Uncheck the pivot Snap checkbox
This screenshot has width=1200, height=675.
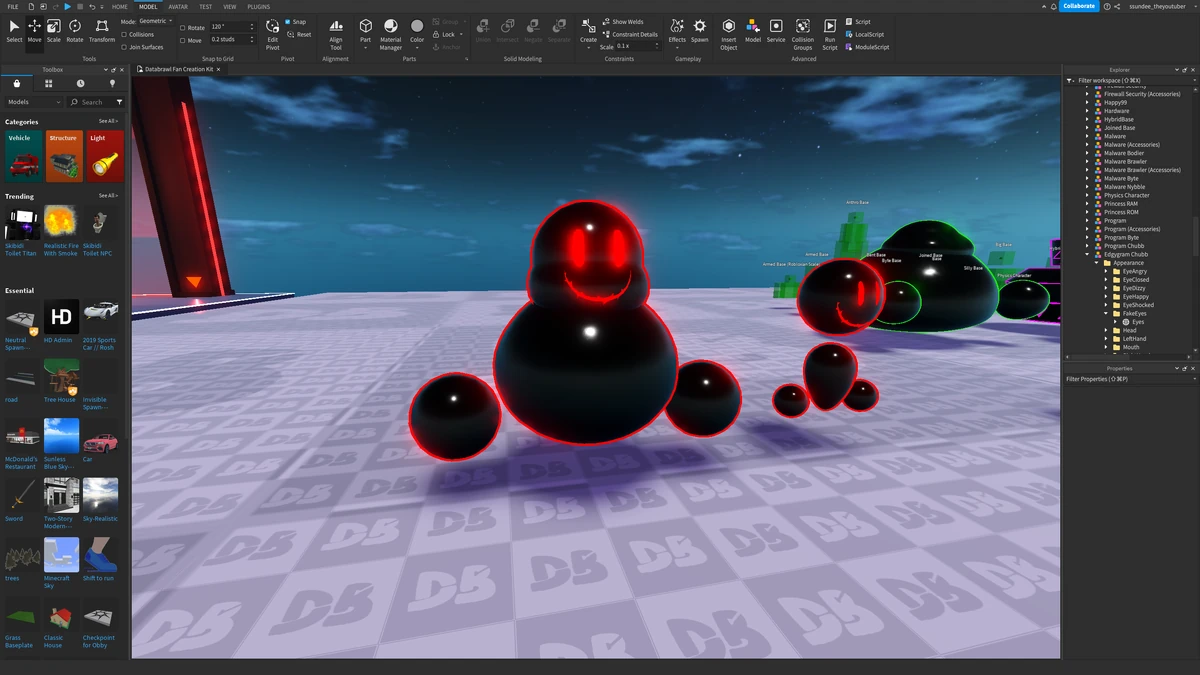[x=288, y=22]
